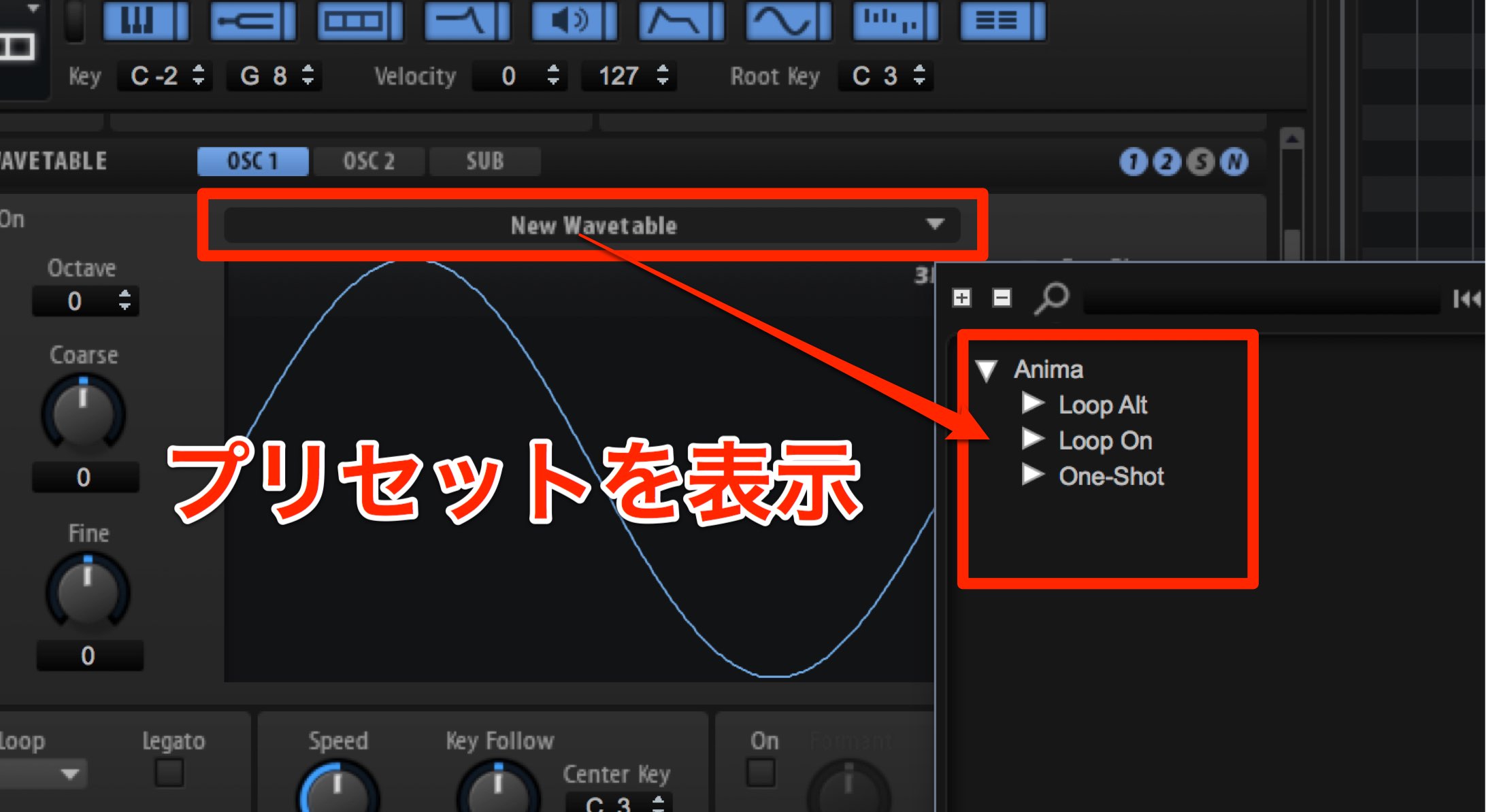Click the Fine tuning knob
The width and height of the screenshot is (1486, 812).
tap(87, 592)
